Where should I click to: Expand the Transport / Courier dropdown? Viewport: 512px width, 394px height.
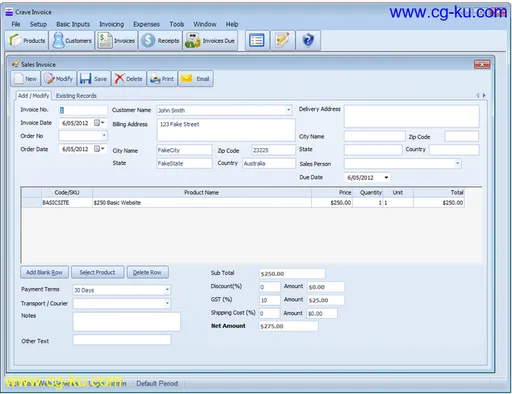[167, 303]
